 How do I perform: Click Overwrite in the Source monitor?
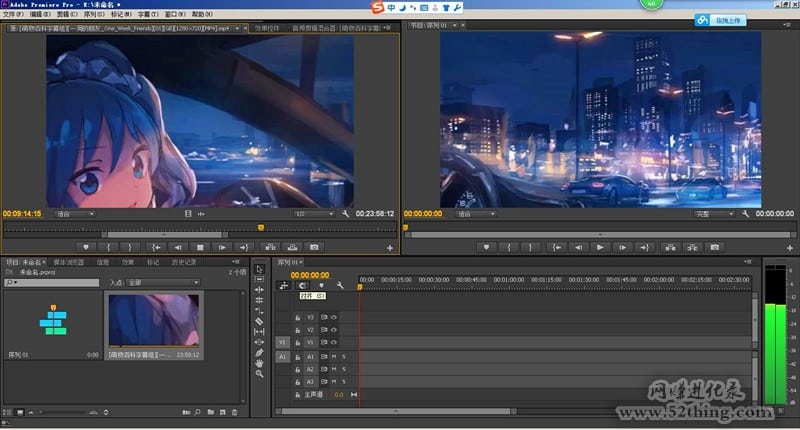coord(292,247)
